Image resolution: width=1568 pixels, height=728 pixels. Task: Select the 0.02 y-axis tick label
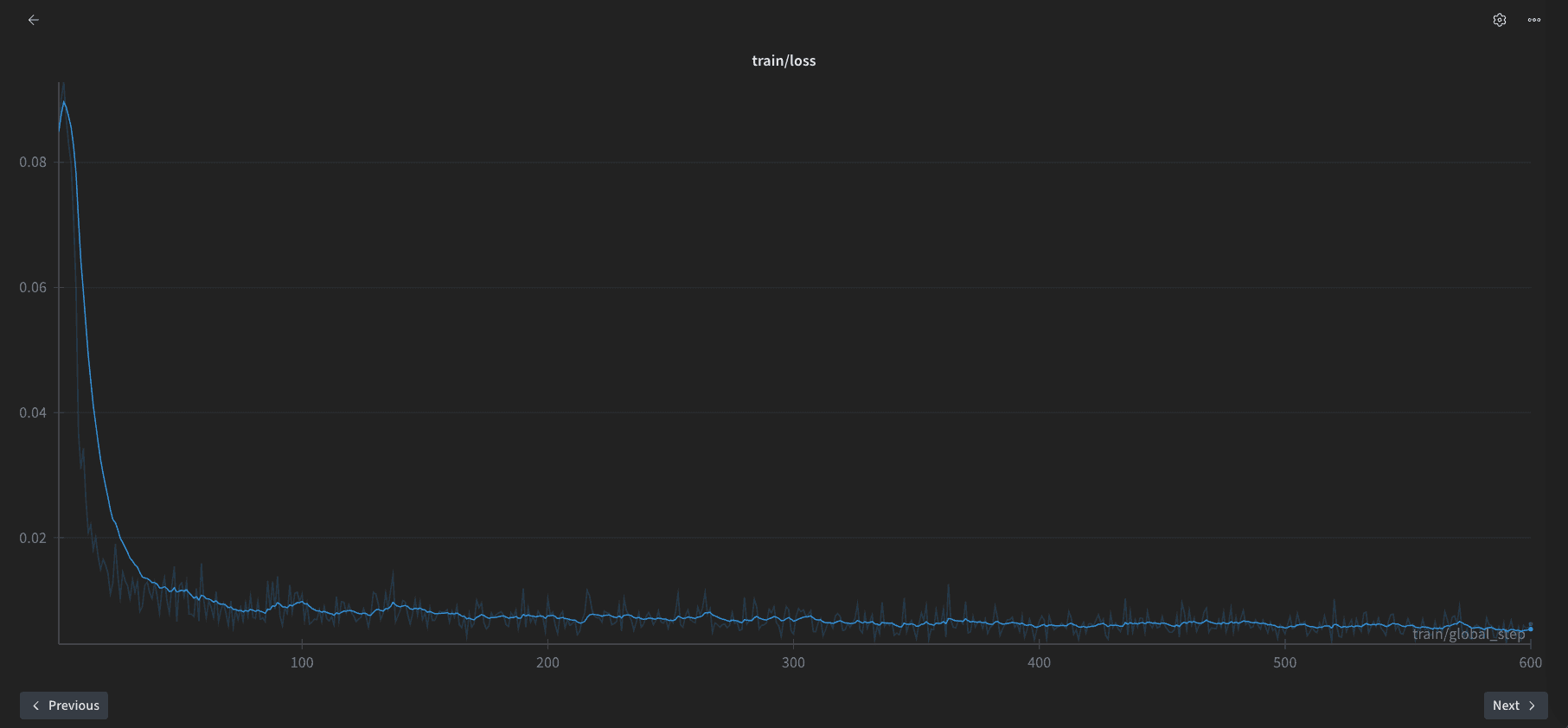[x=33, y=538]
